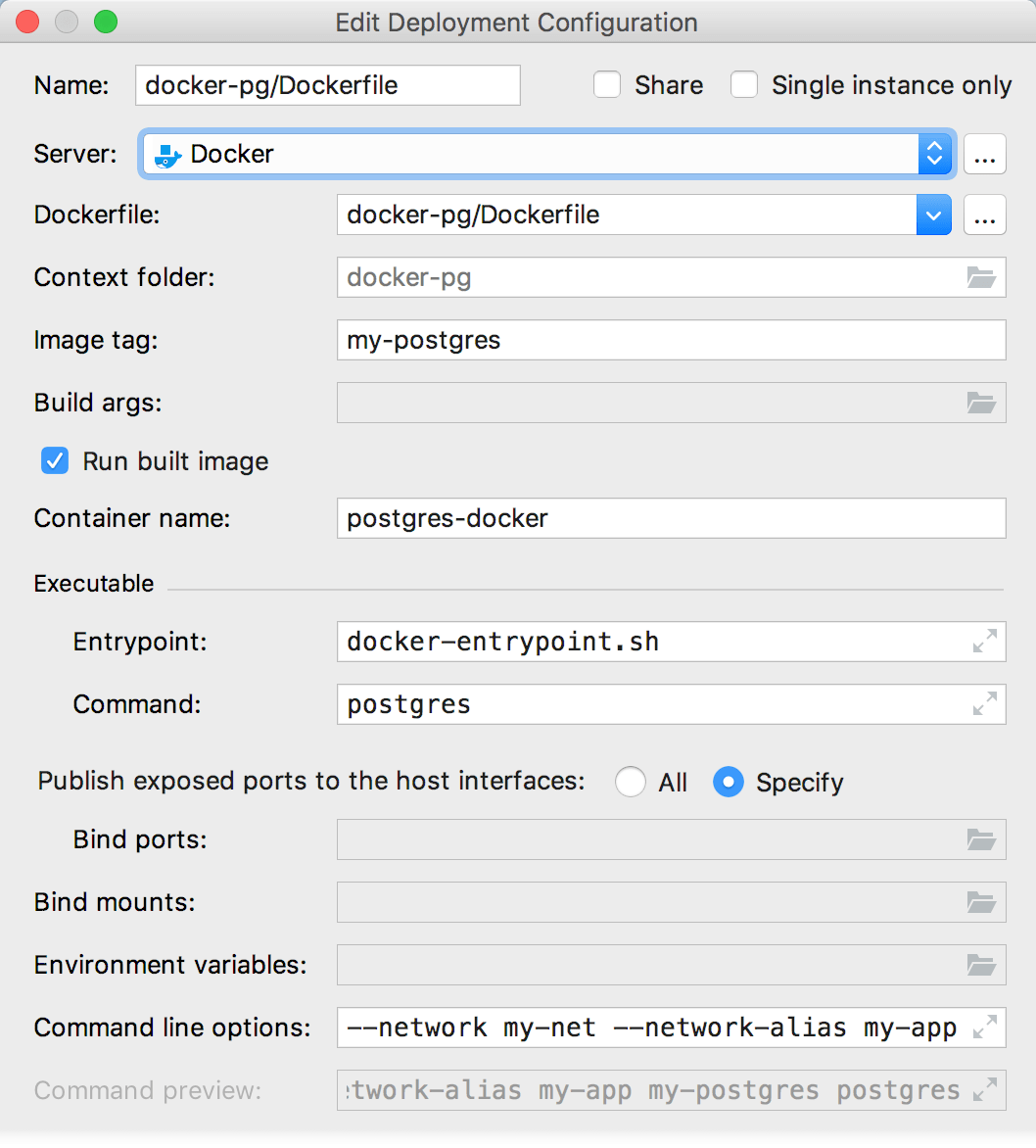The width and height of the screenshot is (1036, 1148).
Task: Click the Command preview field
Action: click(672, 1090)
